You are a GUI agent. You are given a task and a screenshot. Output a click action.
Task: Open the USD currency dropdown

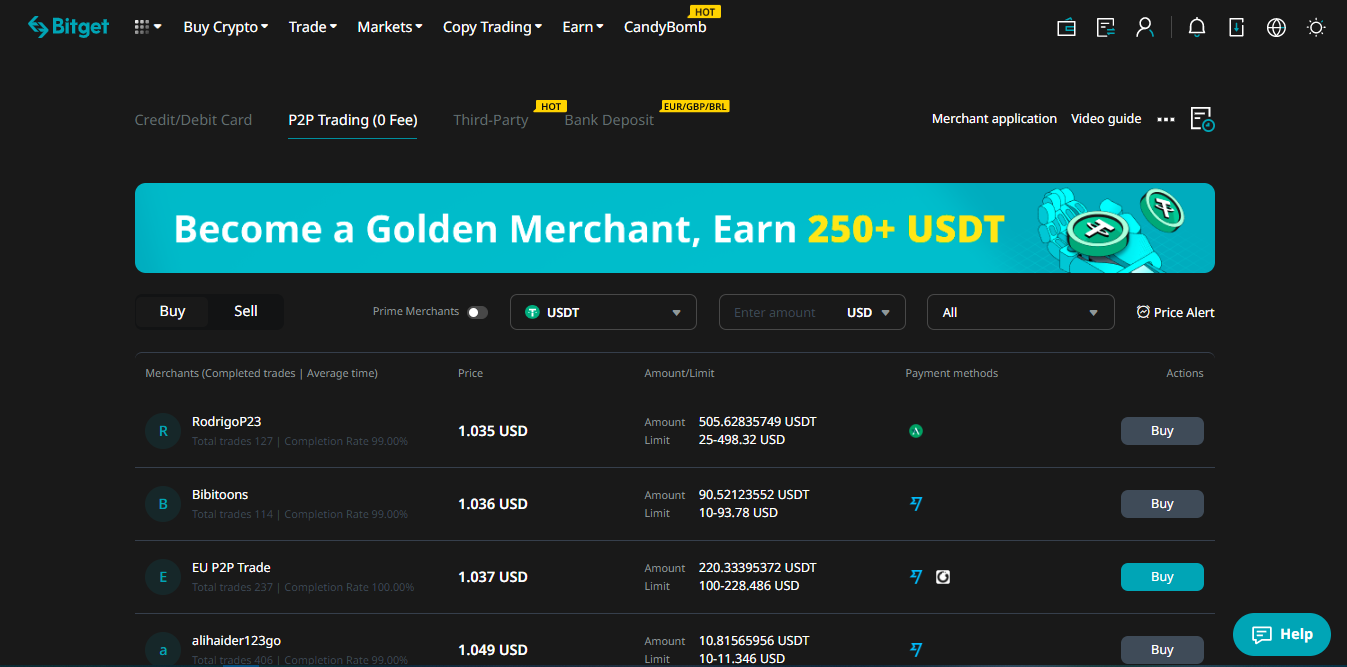click(x=867, y=312)
